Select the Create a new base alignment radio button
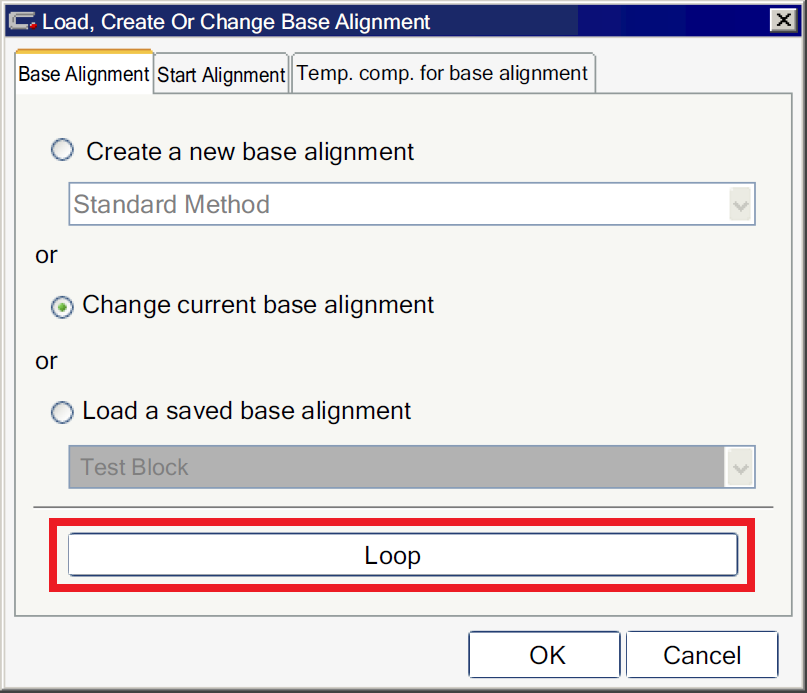This screenshot has height=693, width=807. pos(63,151)
